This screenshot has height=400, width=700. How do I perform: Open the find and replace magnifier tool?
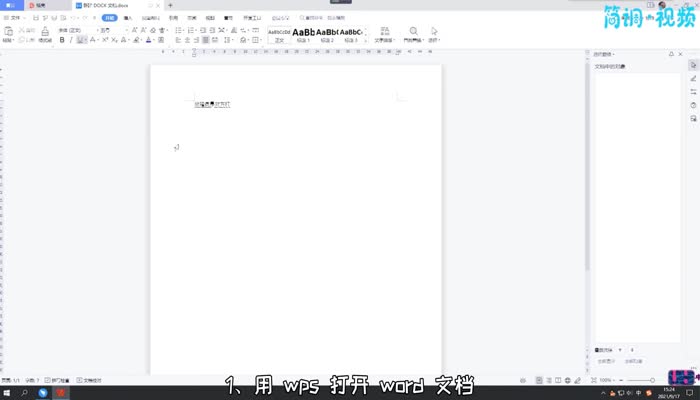click(413, 32)
